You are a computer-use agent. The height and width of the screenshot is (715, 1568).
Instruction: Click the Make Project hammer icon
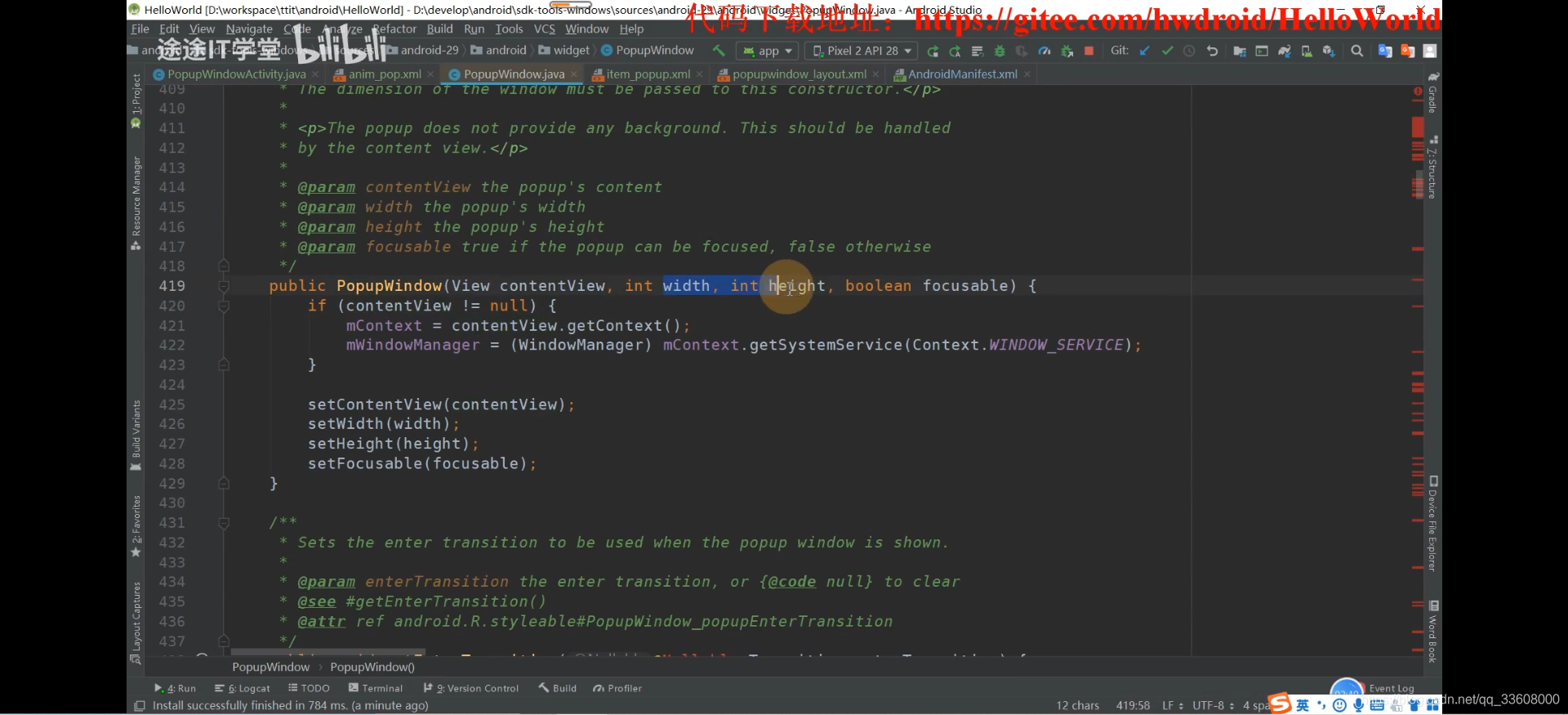click(x=719, y=51)
